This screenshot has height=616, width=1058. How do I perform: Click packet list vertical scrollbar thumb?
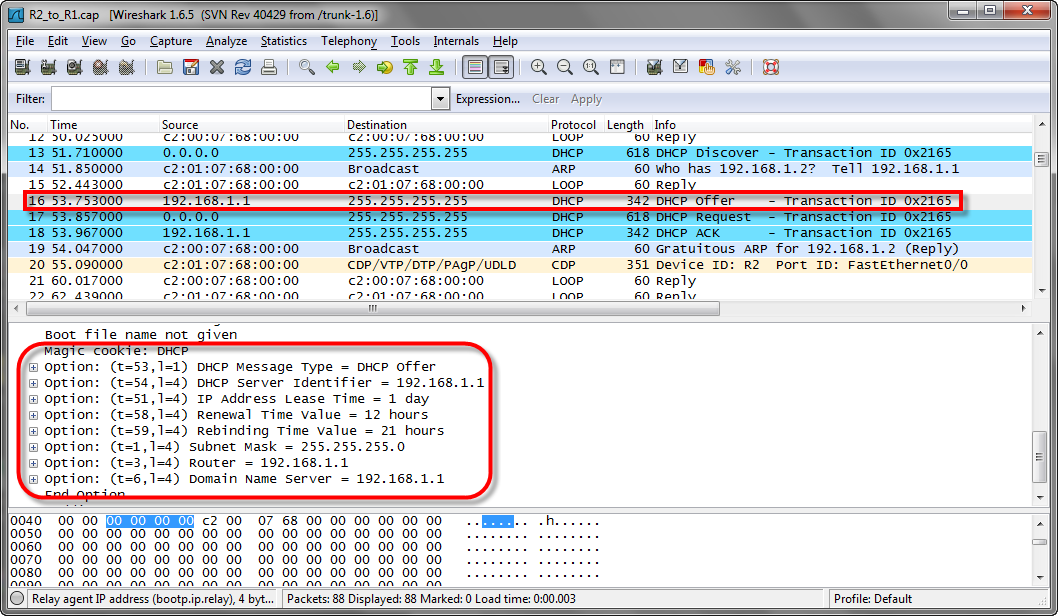tap(1040, 160)
